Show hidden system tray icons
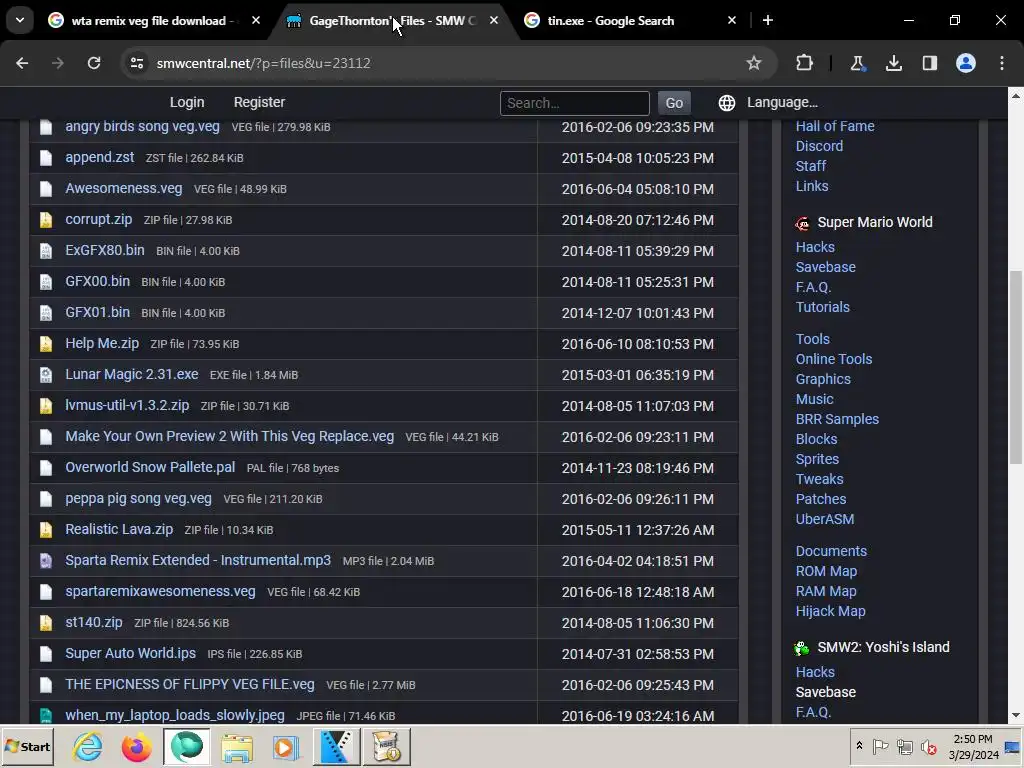The width and height of the screenshot is (1024, 768). coord(859,746)
